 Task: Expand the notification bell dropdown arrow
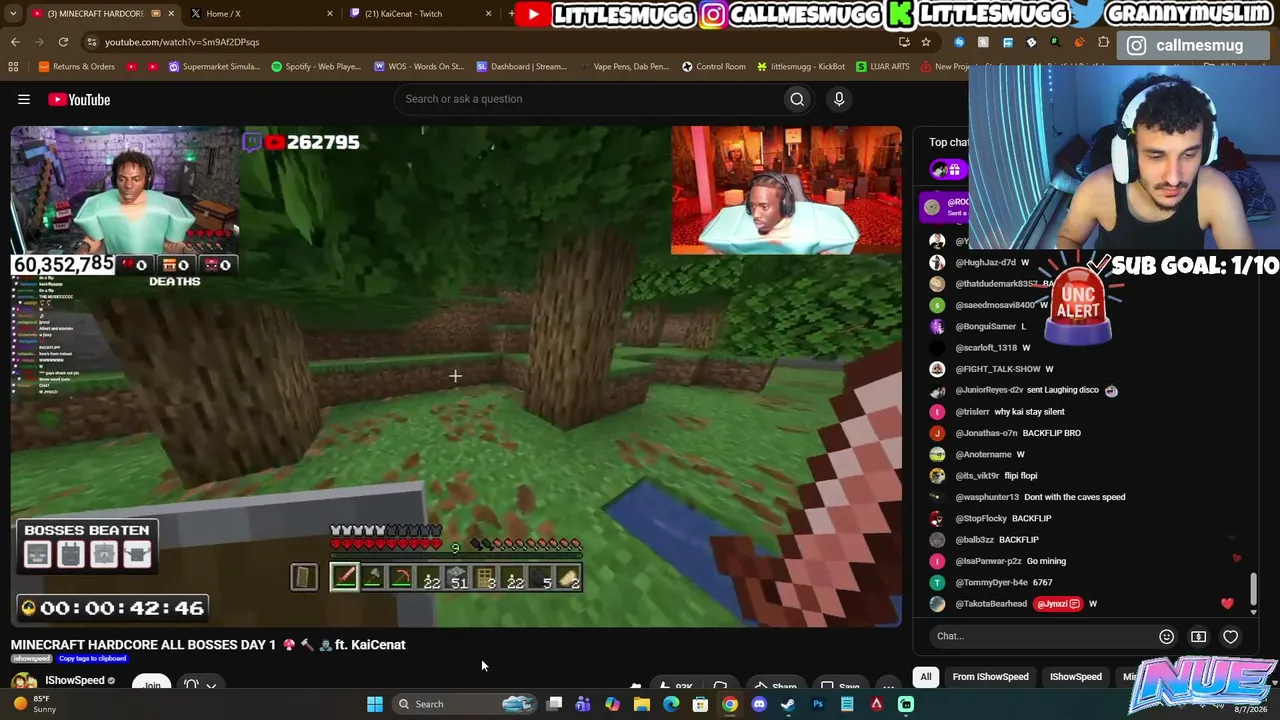[x=211, y=686]
